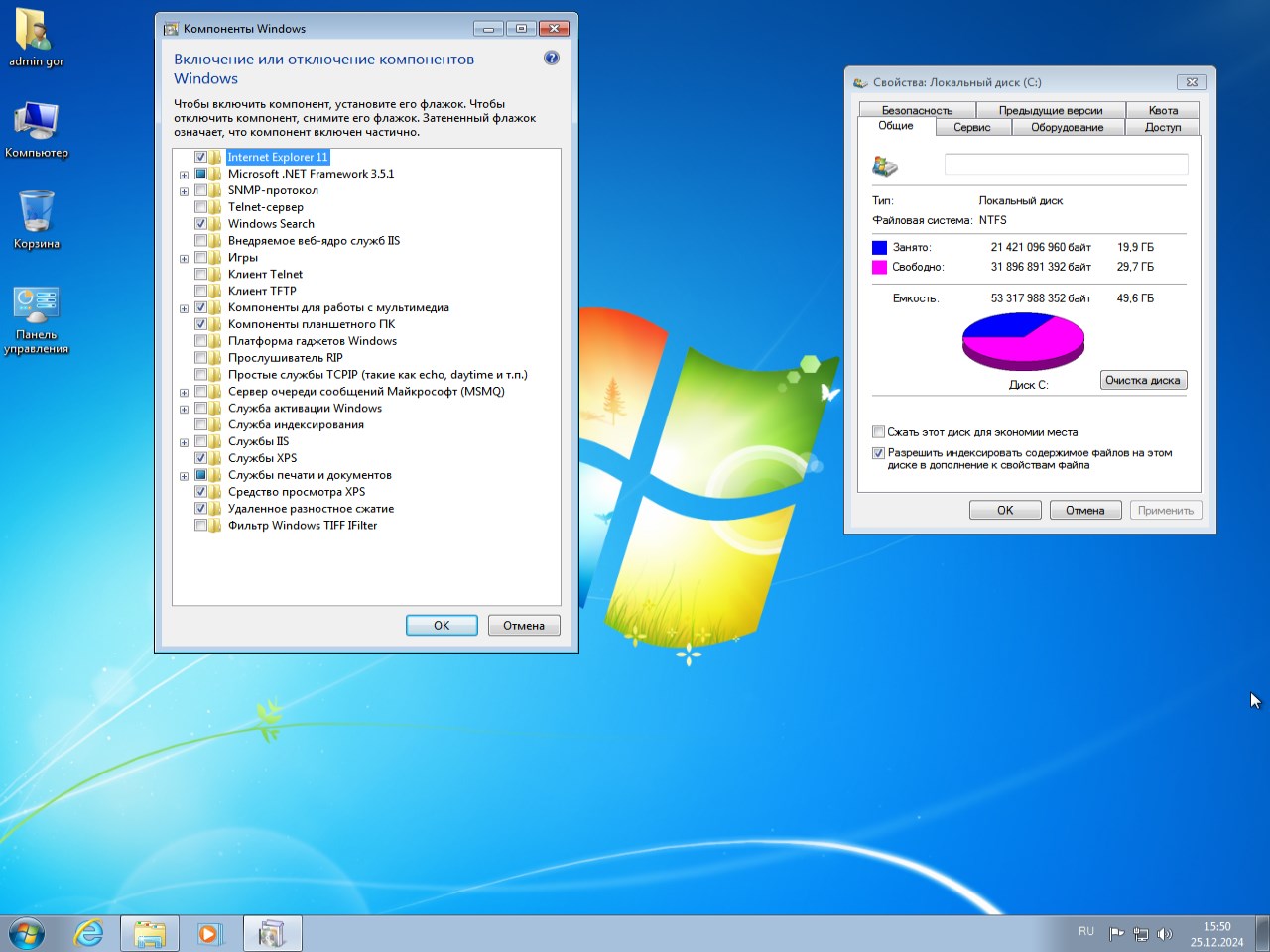Screen dimensions: 1270x952
Task: Check Сжать этот диск для экономии места
Action: pyautogui.click(x=878, y=432)
